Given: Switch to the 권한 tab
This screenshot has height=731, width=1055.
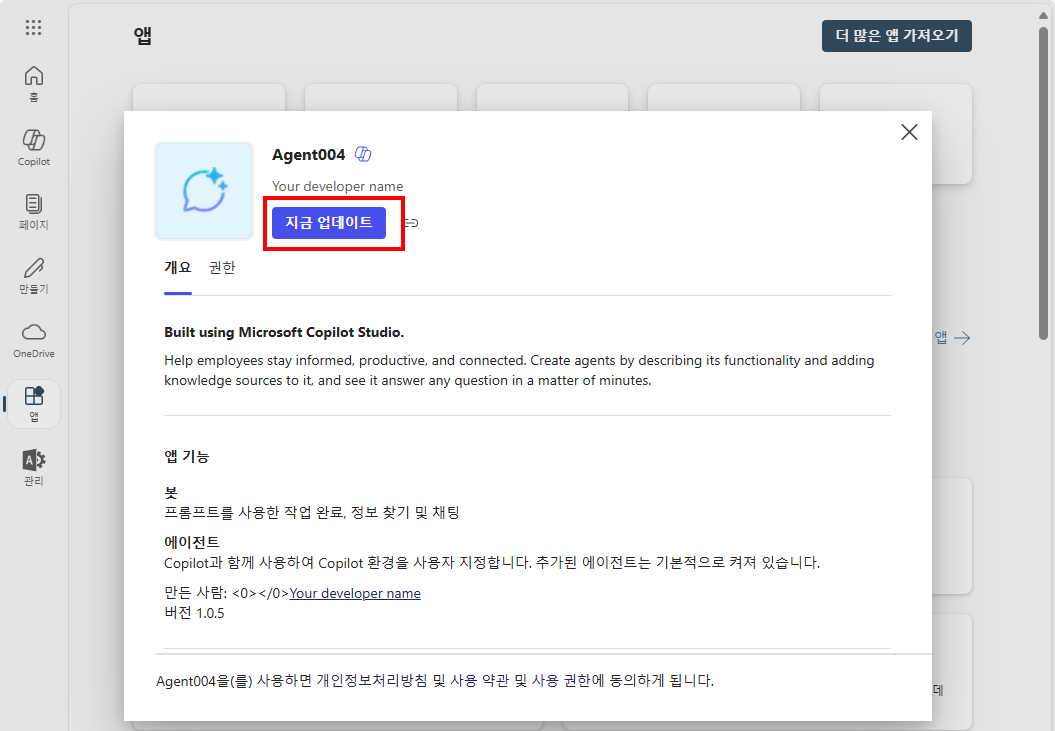Looking at the screenshot, I should coord(222,268).
